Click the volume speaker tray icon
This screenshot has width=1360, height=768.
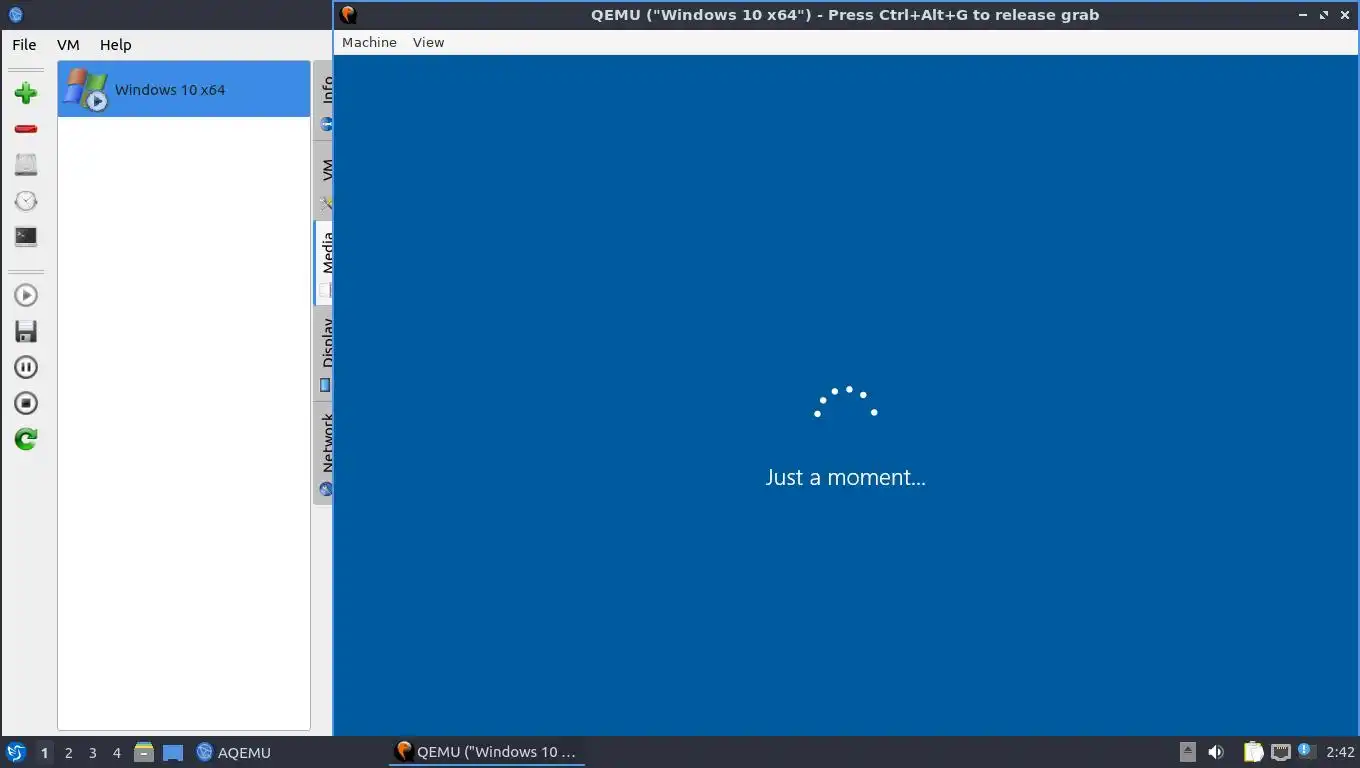coord(1216,752)
